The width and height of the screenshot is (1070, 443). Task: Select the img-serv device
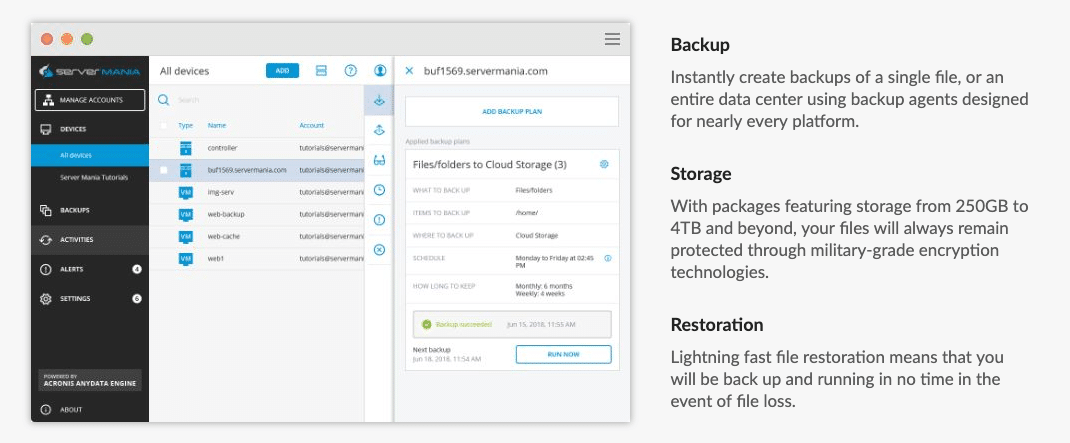257,192
